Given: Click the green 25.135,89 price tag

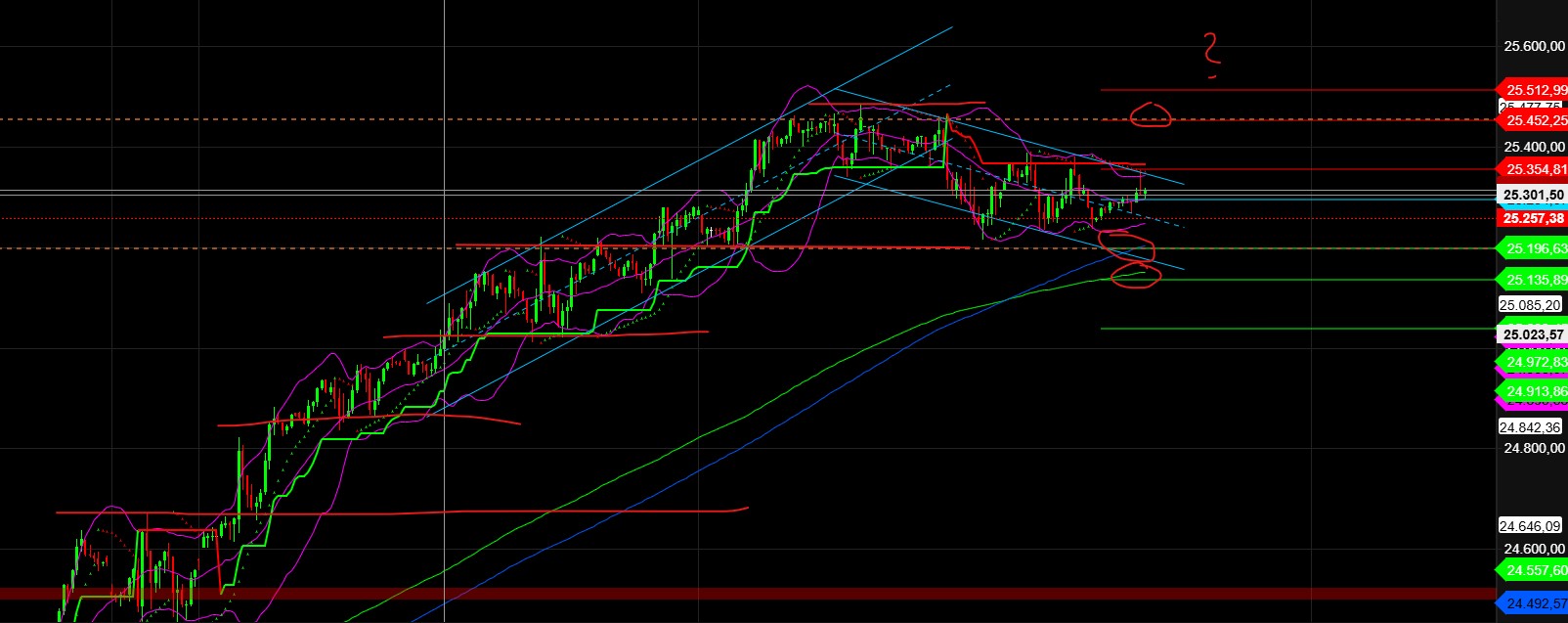Looking at the screenshot, I should 1535,280.
